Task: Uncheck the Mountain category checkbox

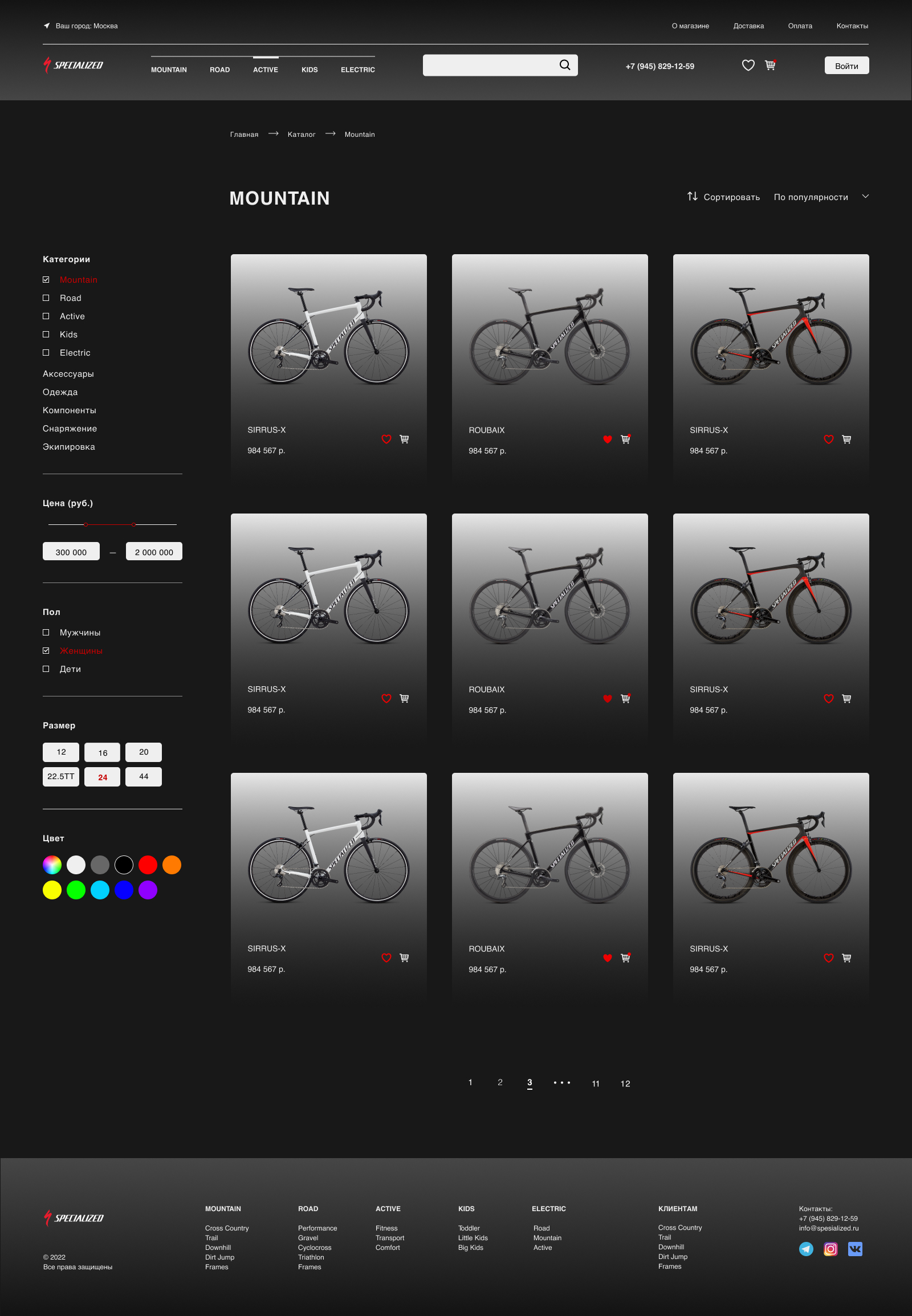Action: point(46,279)
